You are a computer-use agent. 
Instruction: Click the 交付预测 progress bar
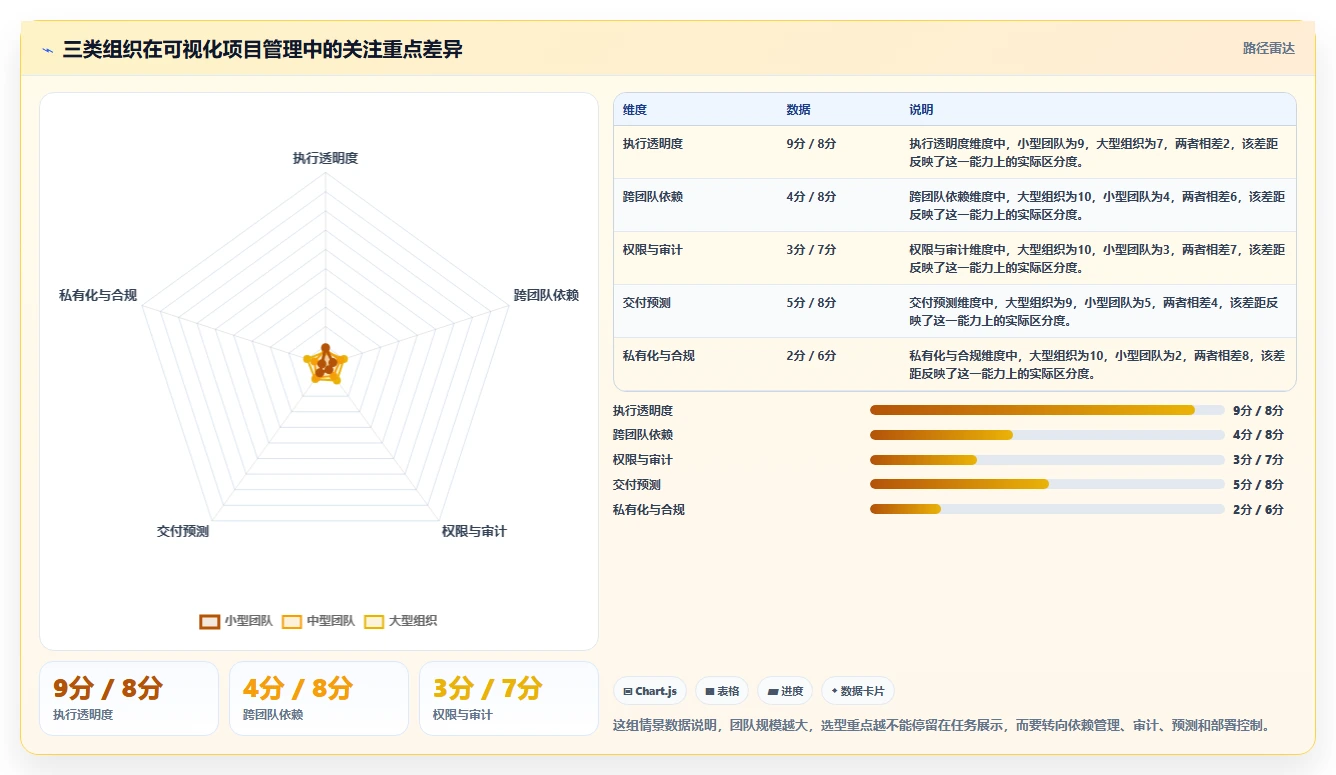click(1047, 484)
